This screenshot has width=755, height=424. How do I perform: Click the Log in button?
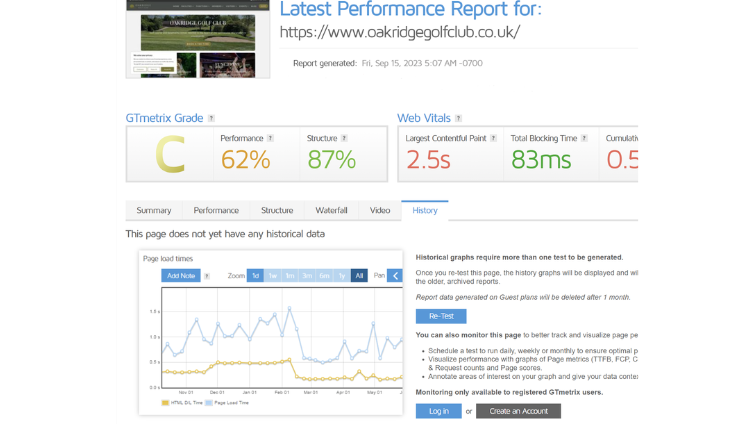coord(439,411)
